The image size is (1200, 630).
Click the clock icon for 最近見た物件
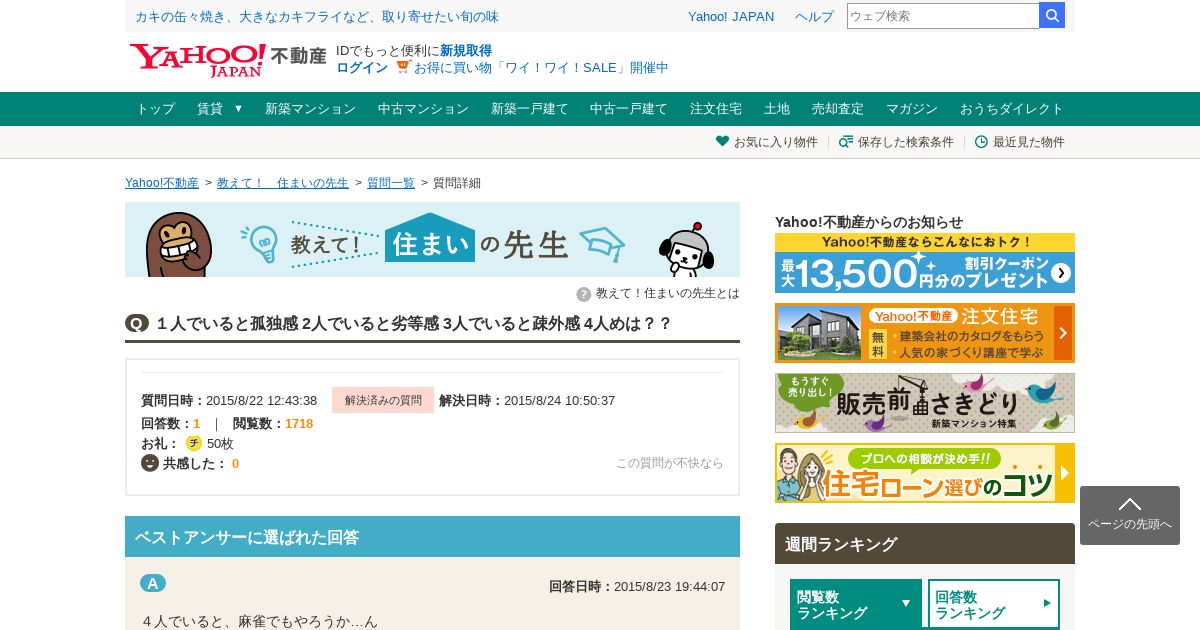[981, 141]
